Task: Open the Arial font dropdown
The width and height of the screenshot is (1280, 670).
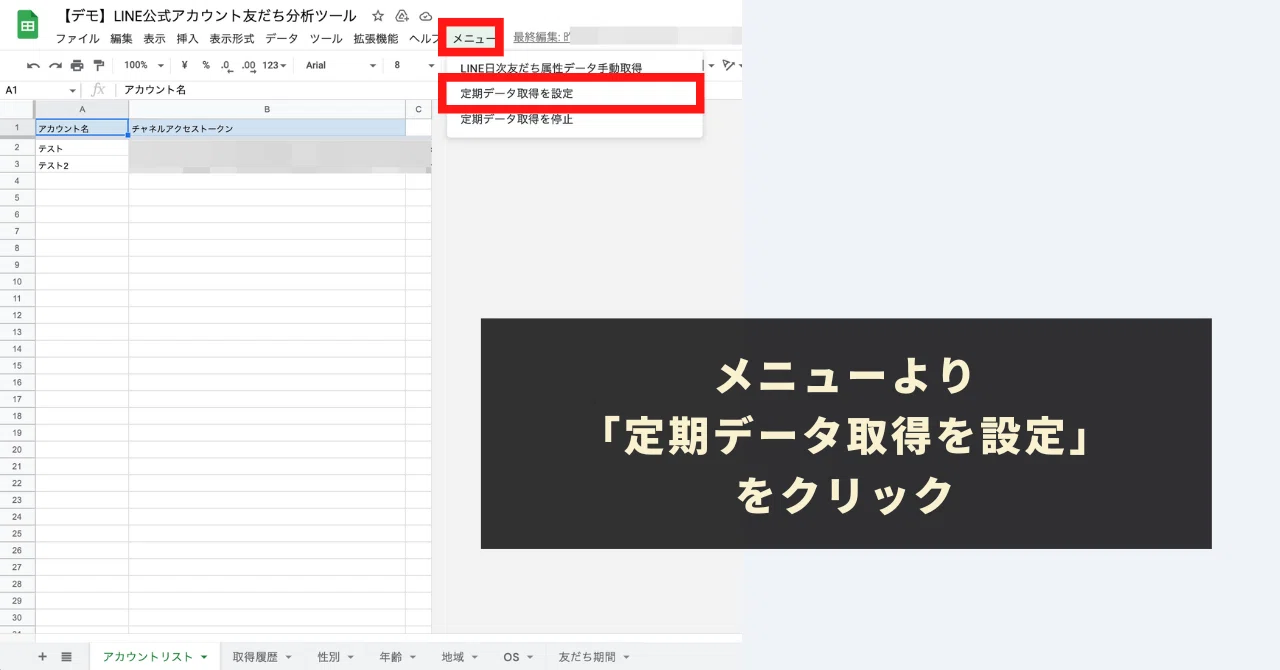Action: [x=340, y=65]
